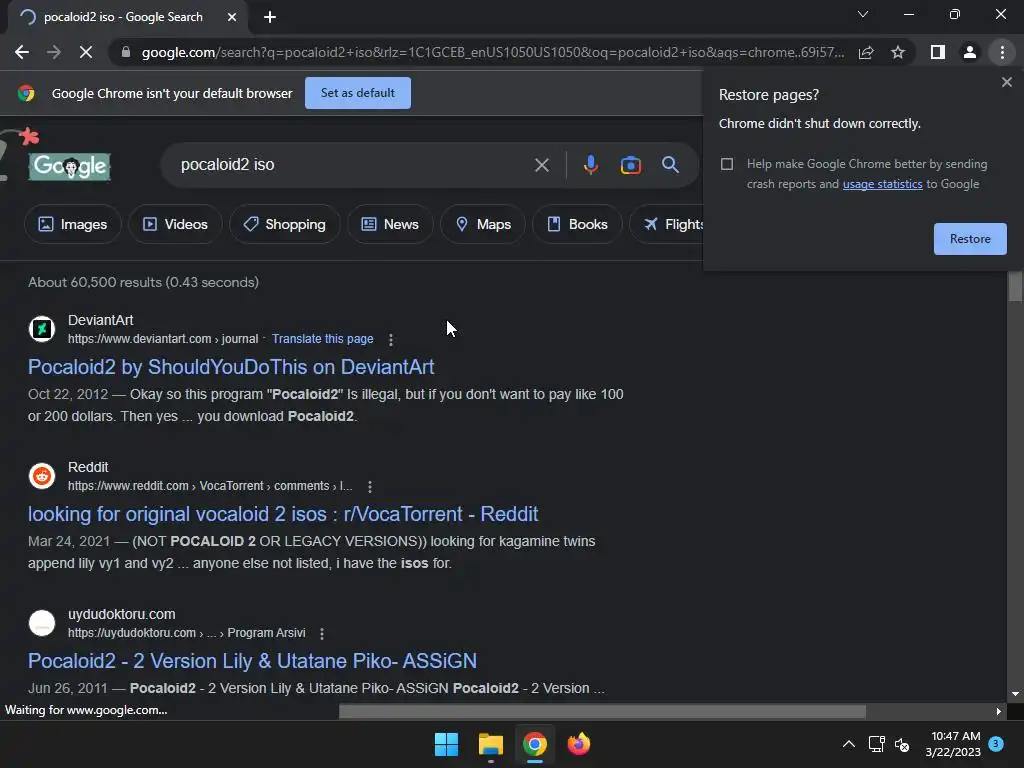Click the address bar URL
The height and width of the screenshot is (768, 1024).
(x=492, y=52)
